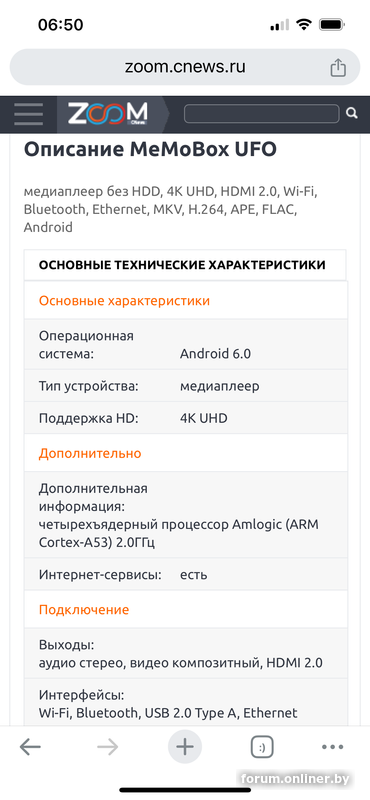
Task: Tap the share icon in address bar
Action: (x=338, y=67)
